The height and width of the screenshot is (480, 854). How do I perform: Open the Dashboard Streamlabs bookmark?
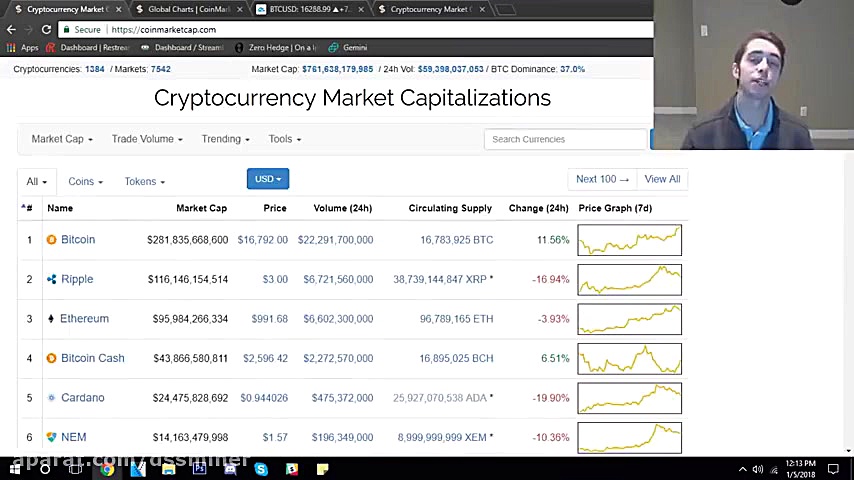point(182,47)
